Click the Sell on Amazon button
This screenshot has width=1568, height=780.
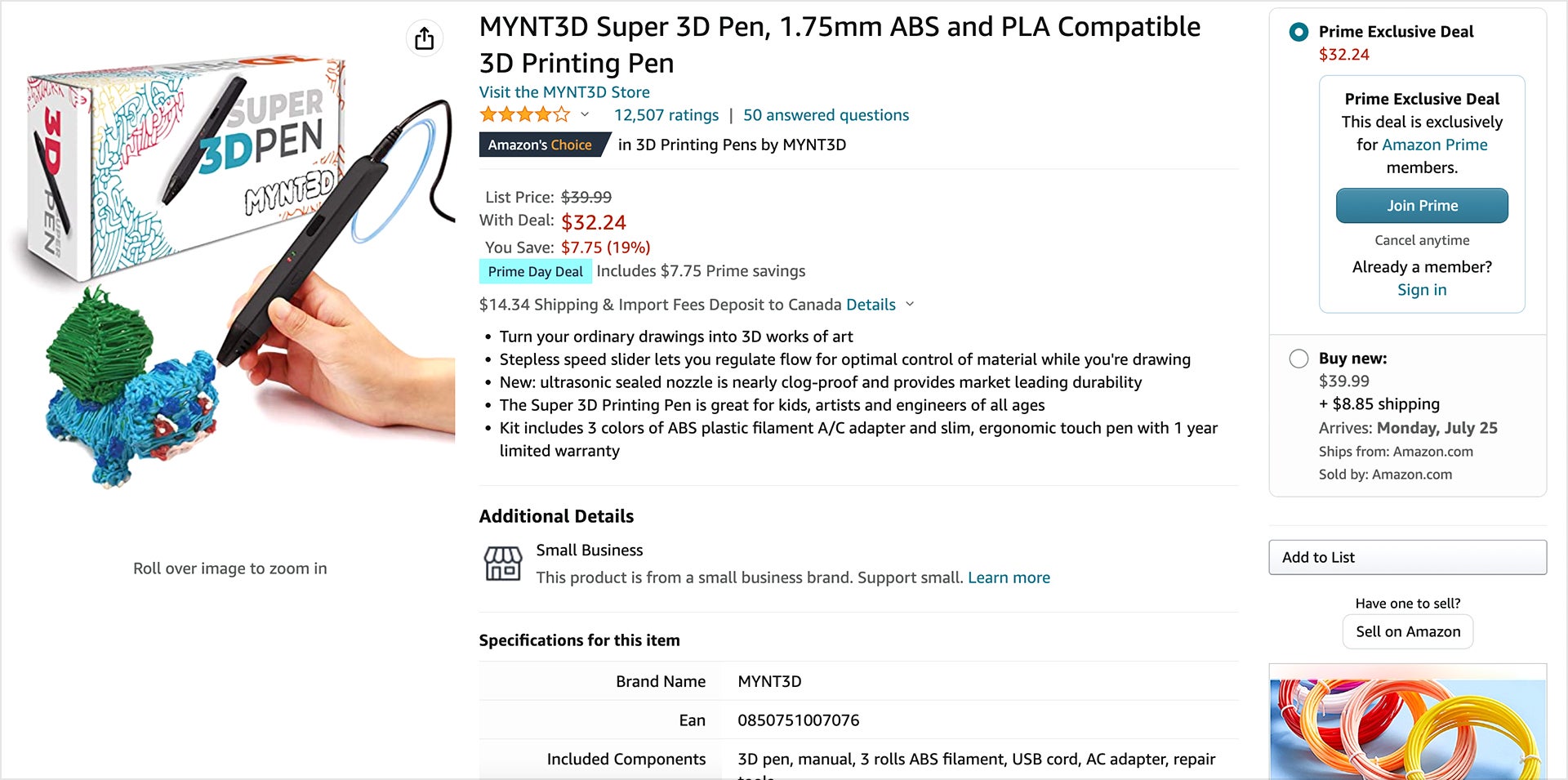1407,631
